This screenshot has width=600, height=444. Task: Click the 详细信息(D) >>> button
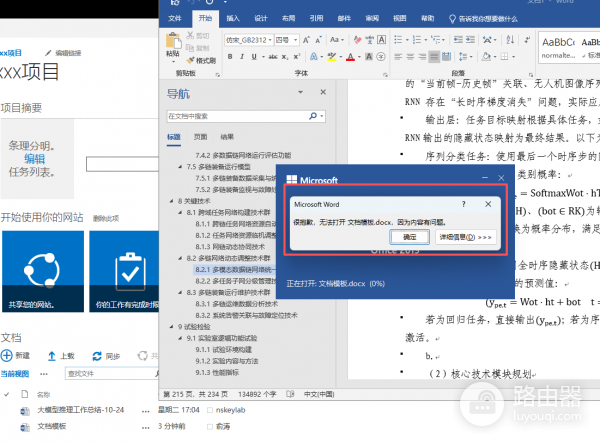point(465,237)
